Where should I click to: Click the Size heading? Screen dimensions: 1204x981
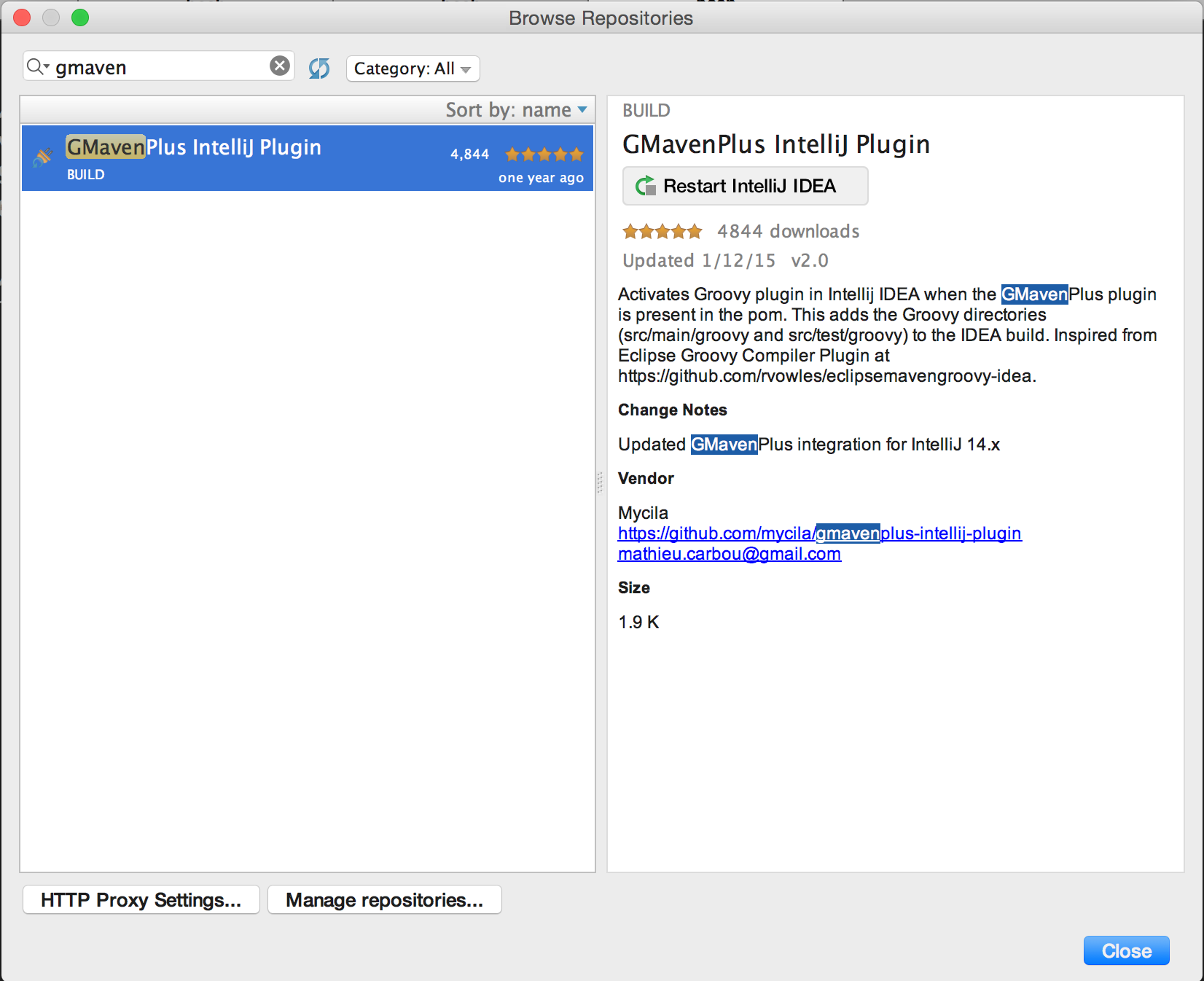pyautogui.click(x=634, y=588)
